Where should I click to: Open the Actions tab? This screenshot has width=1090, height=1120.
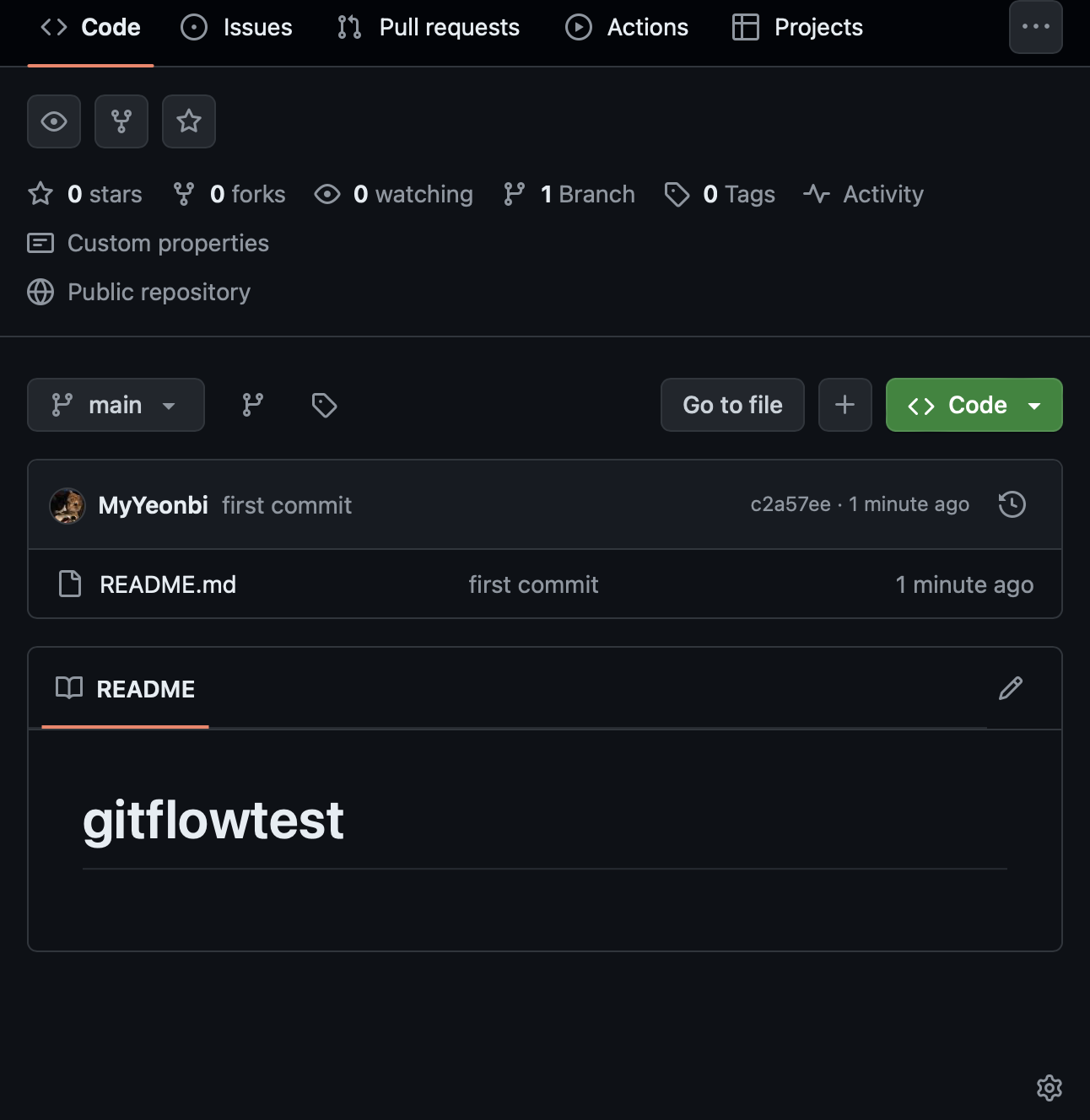click(627, 27)
